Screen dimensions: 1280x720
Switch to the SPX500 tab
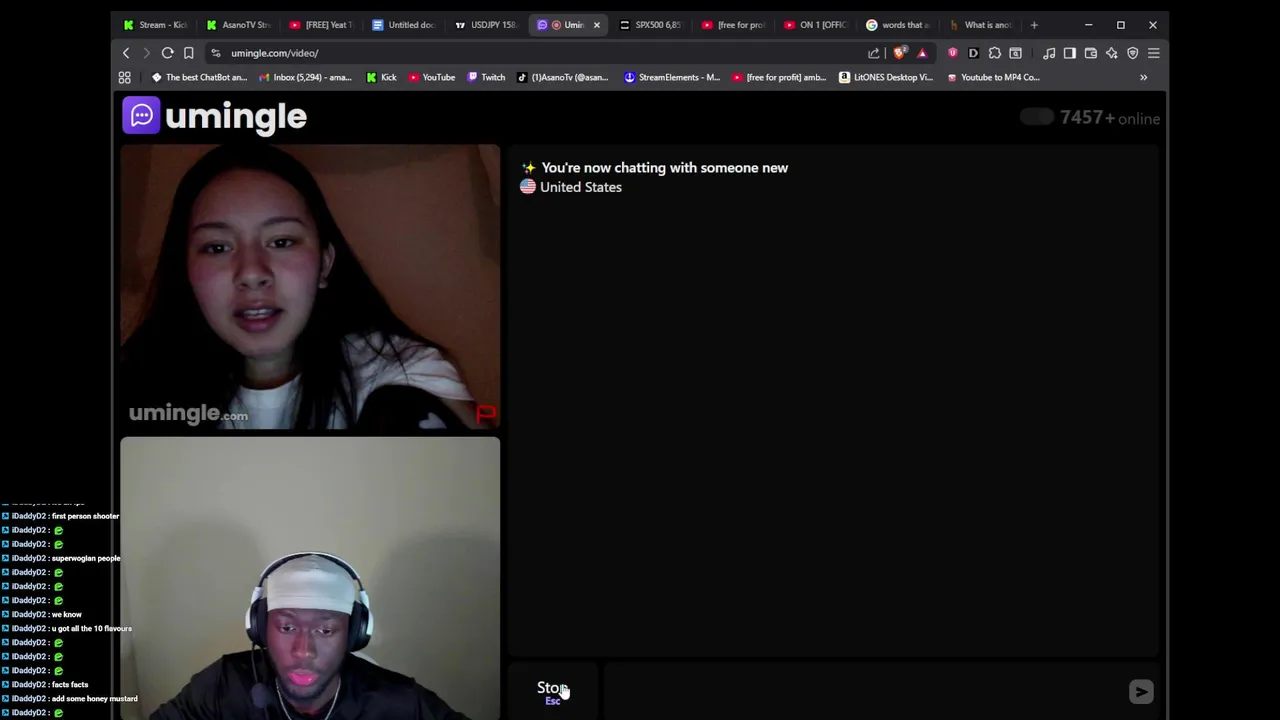(651, 25)
